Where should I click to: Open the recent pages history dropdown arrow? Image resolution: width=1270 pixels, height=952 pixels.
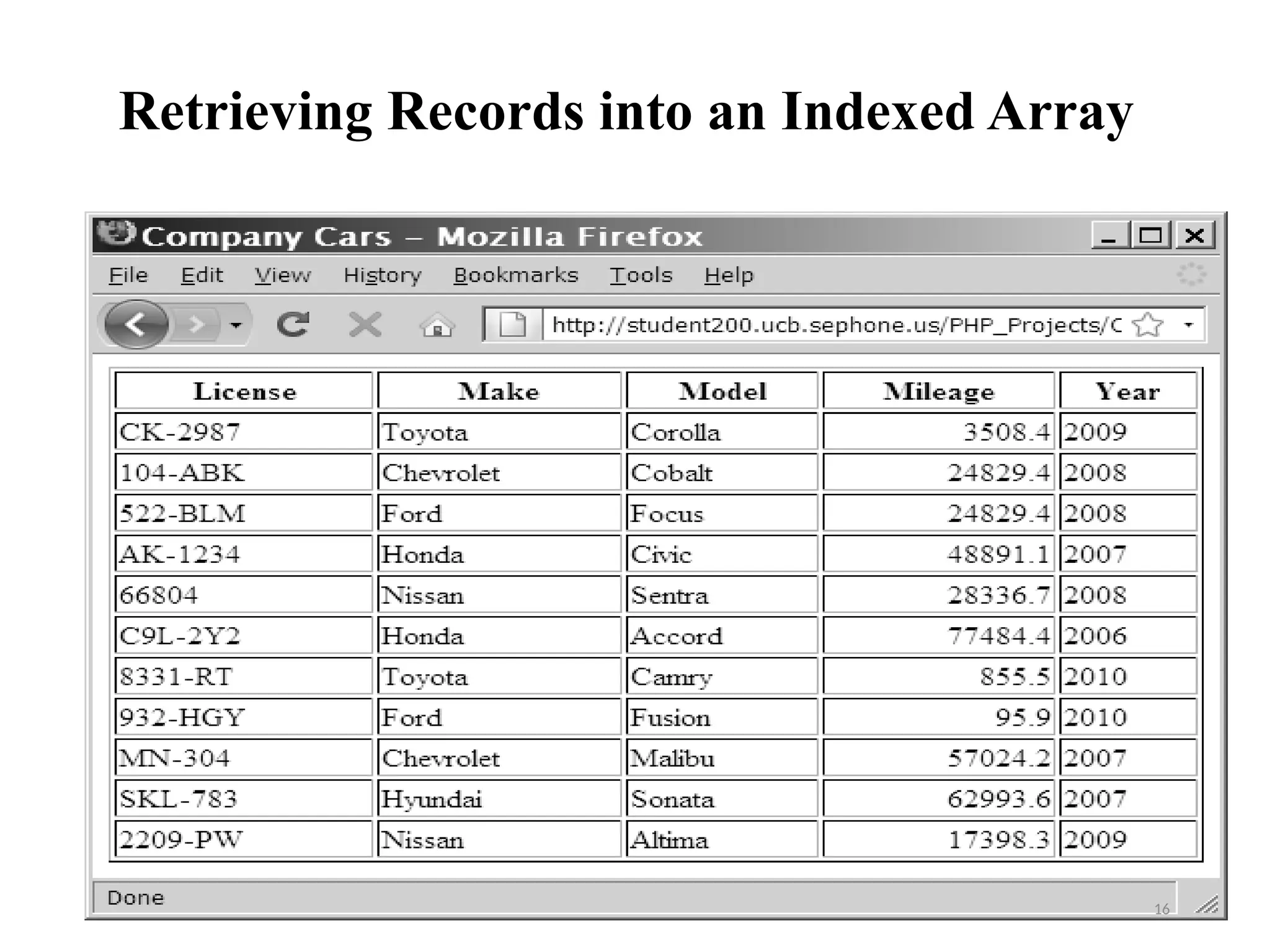(x=236, y=324)
